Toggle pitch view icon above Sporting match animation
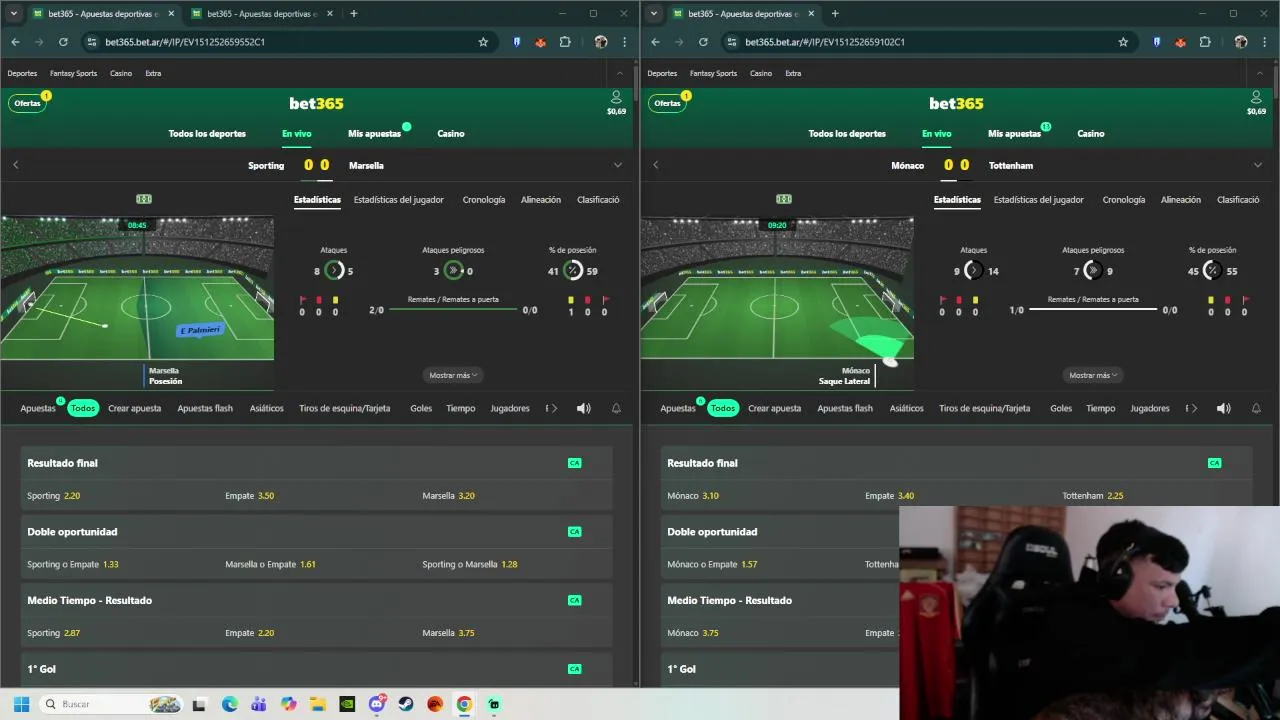Image resolution: width=1280 pixels, height=720 pixels. [x=144, y=199]
